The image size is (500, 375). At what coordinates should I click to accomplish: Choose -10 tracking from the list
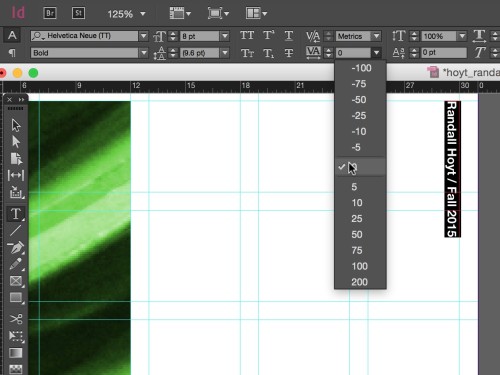click(x=360, y=131)
